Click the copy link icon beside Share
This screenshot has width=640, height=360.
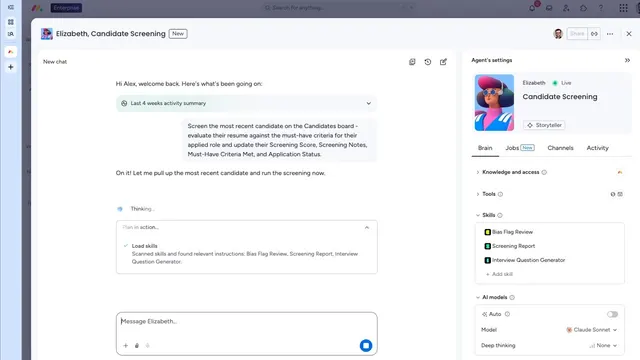click(594, 34)
